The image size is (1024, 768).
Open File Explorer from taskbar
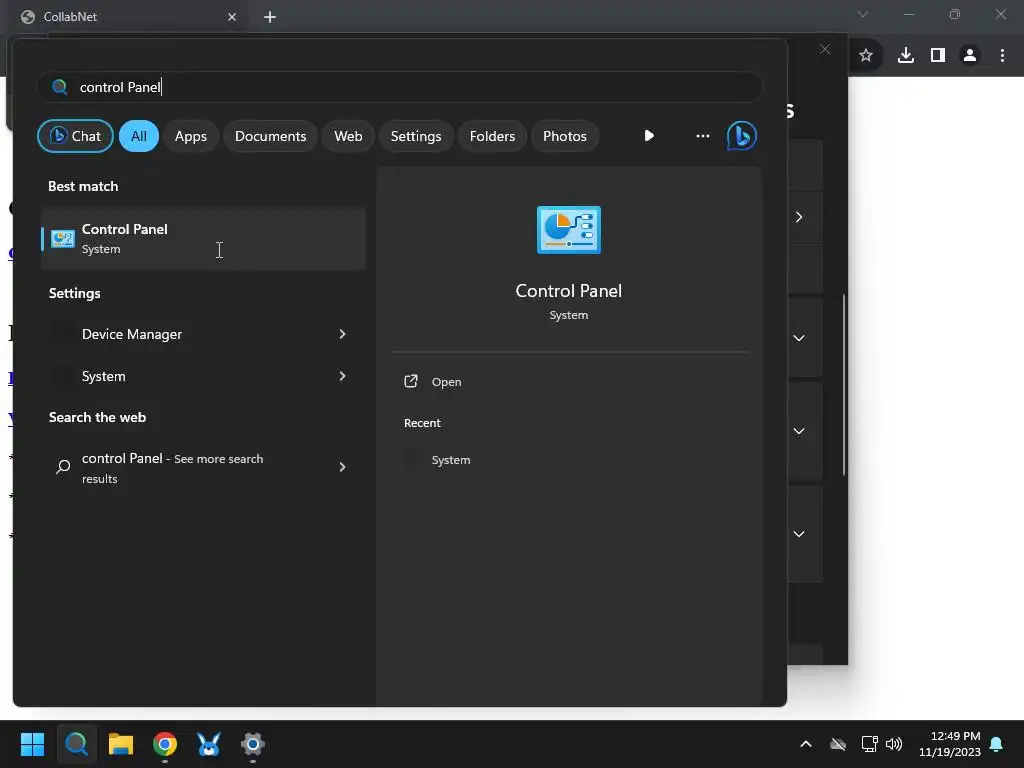pos(121,744)
